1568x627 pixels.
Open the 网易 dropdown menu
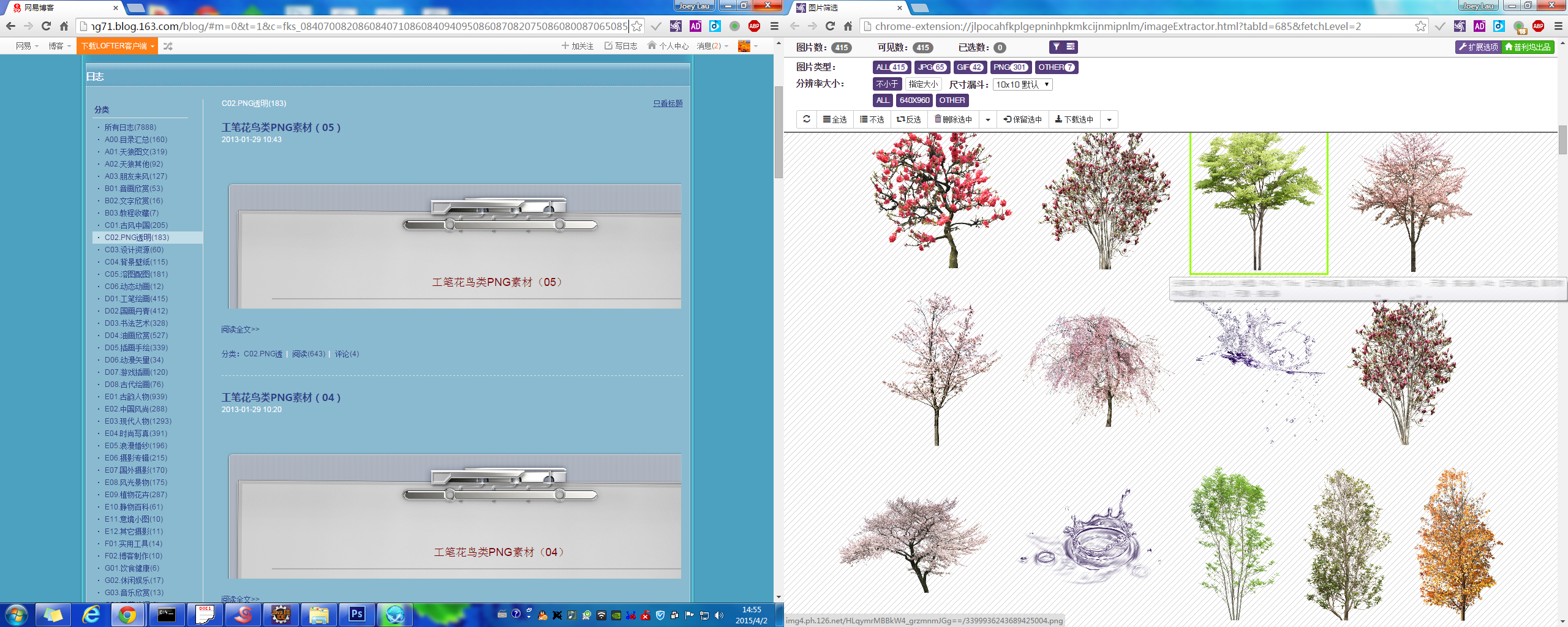tap(27, 46)
